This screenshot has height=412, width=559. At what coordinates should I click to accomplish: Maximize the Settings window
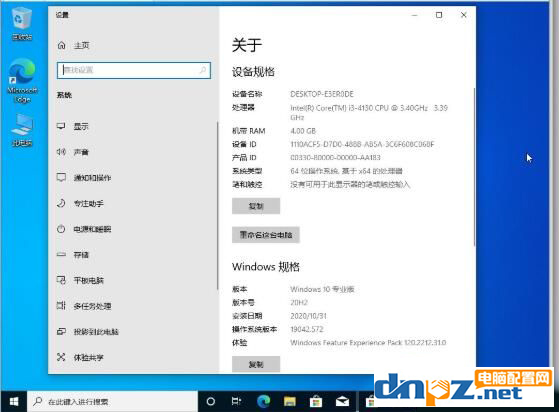(x=439, y=15)
